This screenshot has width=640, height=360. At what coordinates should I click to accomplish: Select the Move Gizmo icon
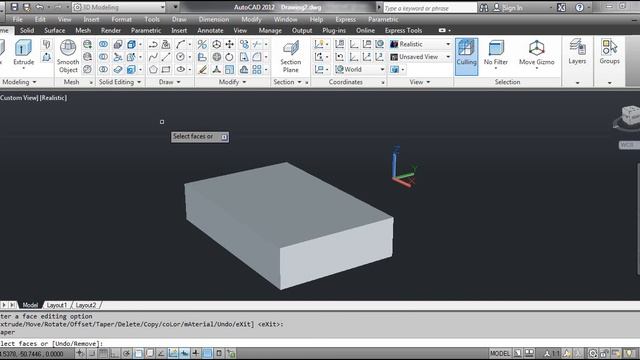pyautogui.click(x=536, y=48)
